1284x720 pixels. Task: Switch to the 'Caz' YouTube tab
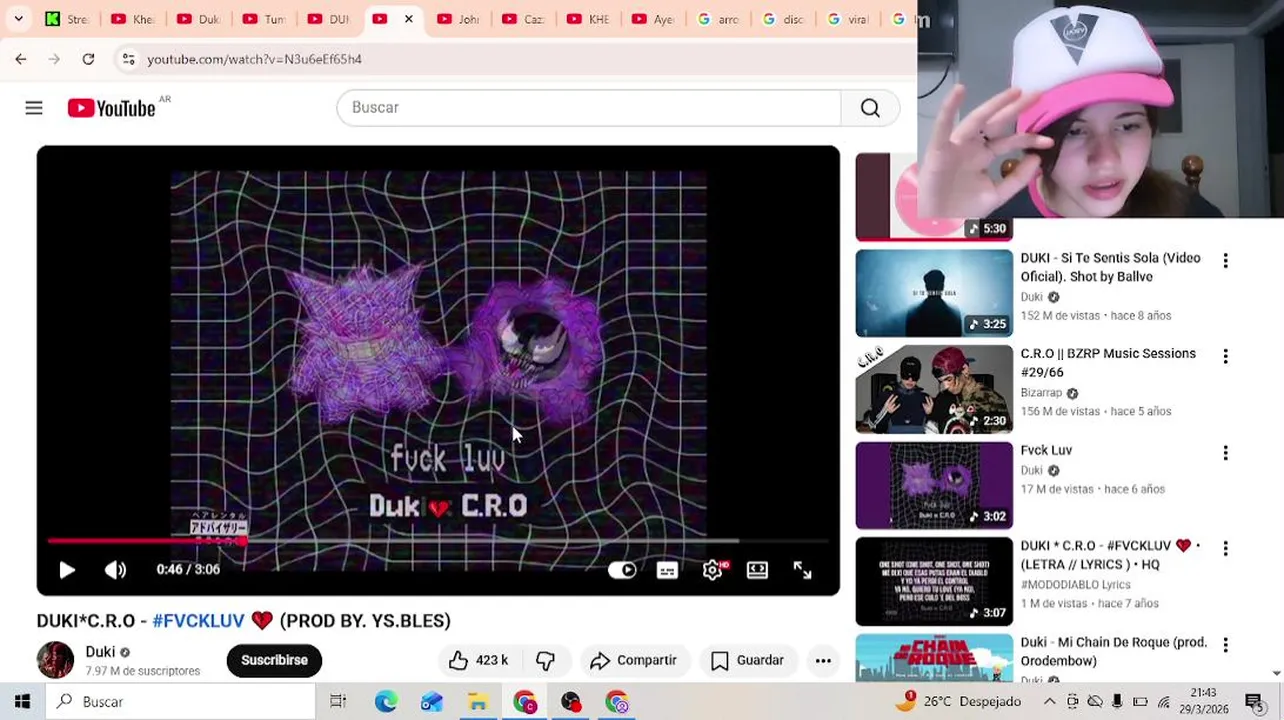[x=523, y=19]
